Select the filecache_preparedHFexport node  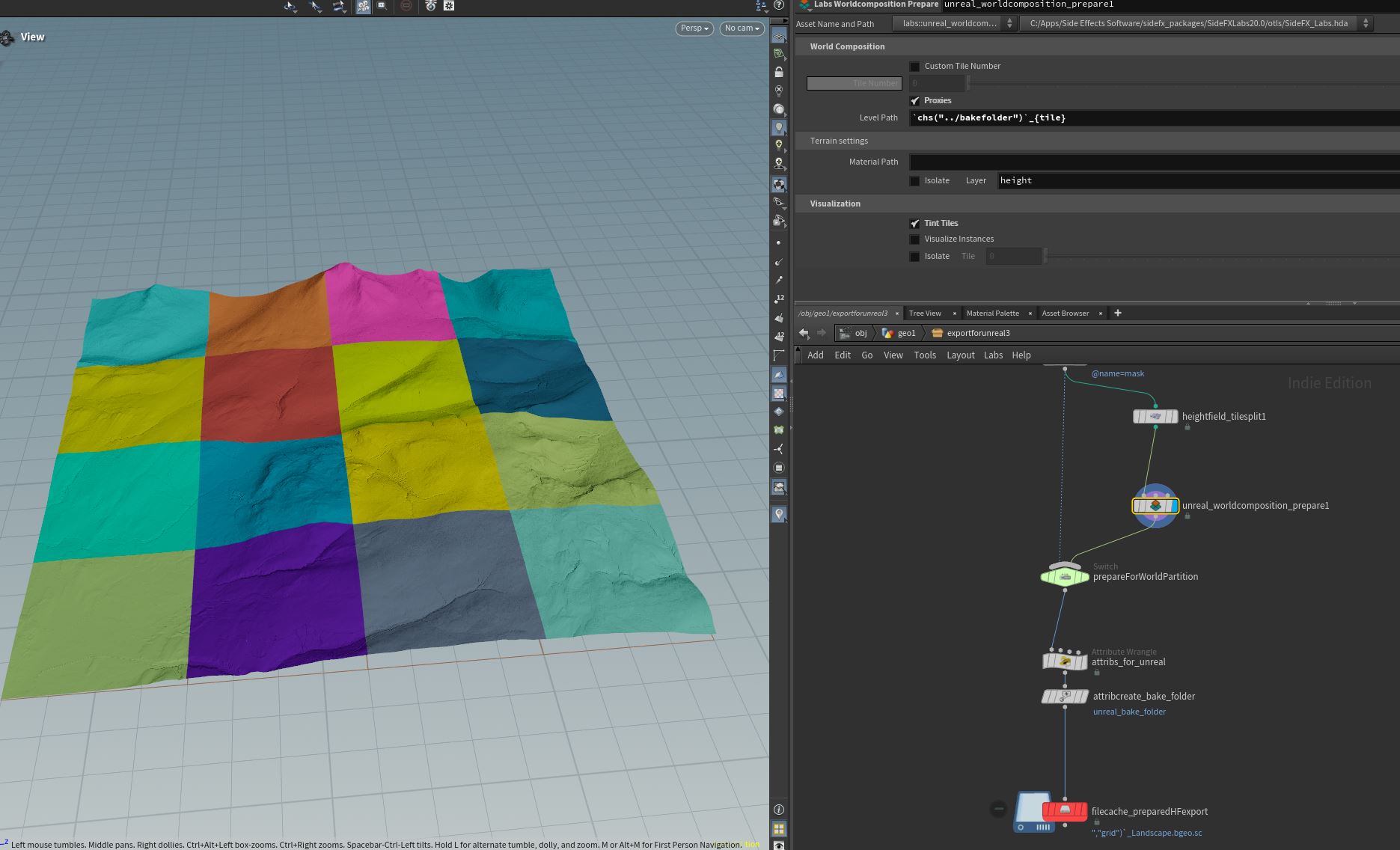pyautogui.click(x=1064, y=811)
